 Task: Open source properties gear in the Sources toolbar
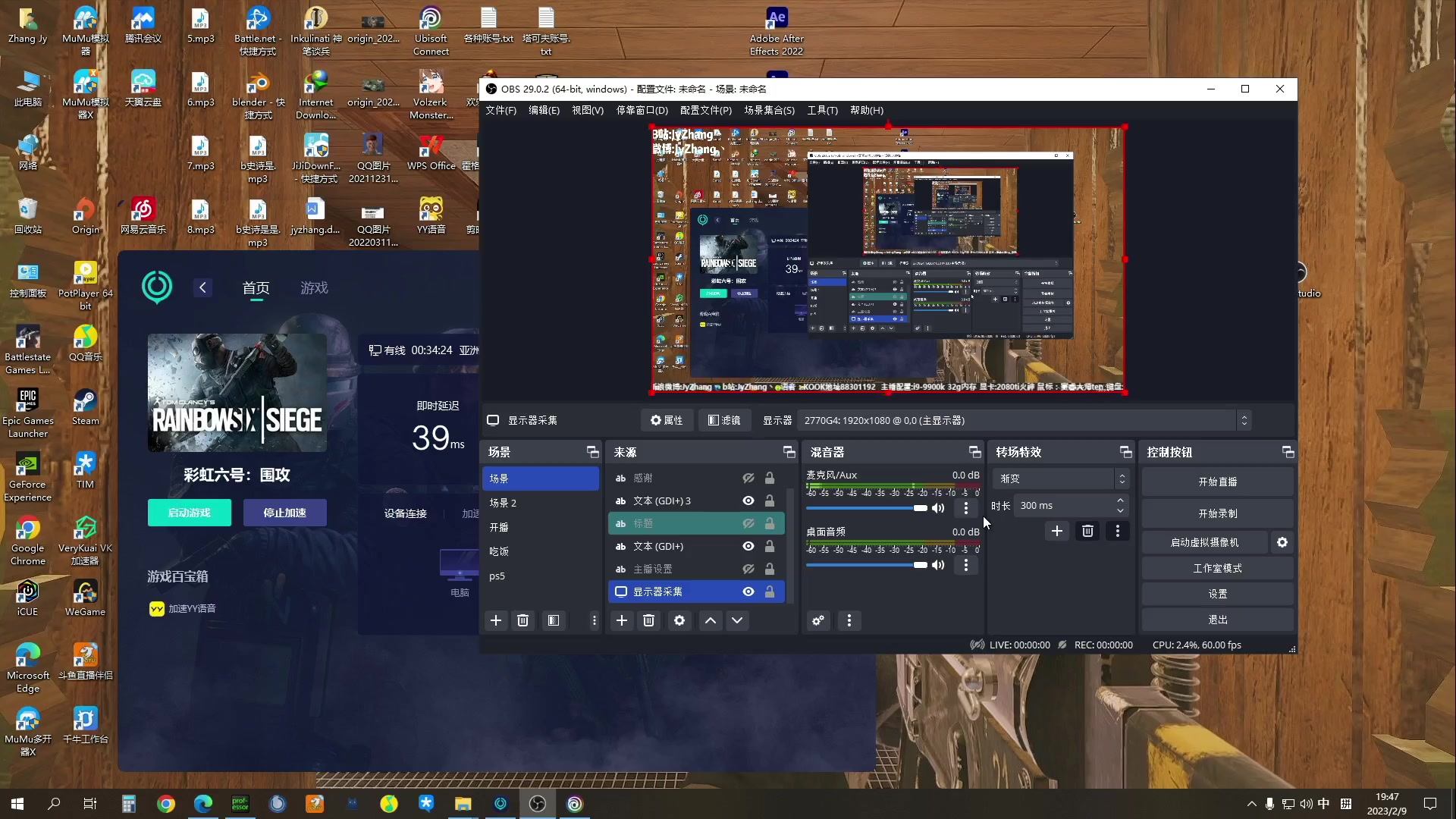pos(679,620)
